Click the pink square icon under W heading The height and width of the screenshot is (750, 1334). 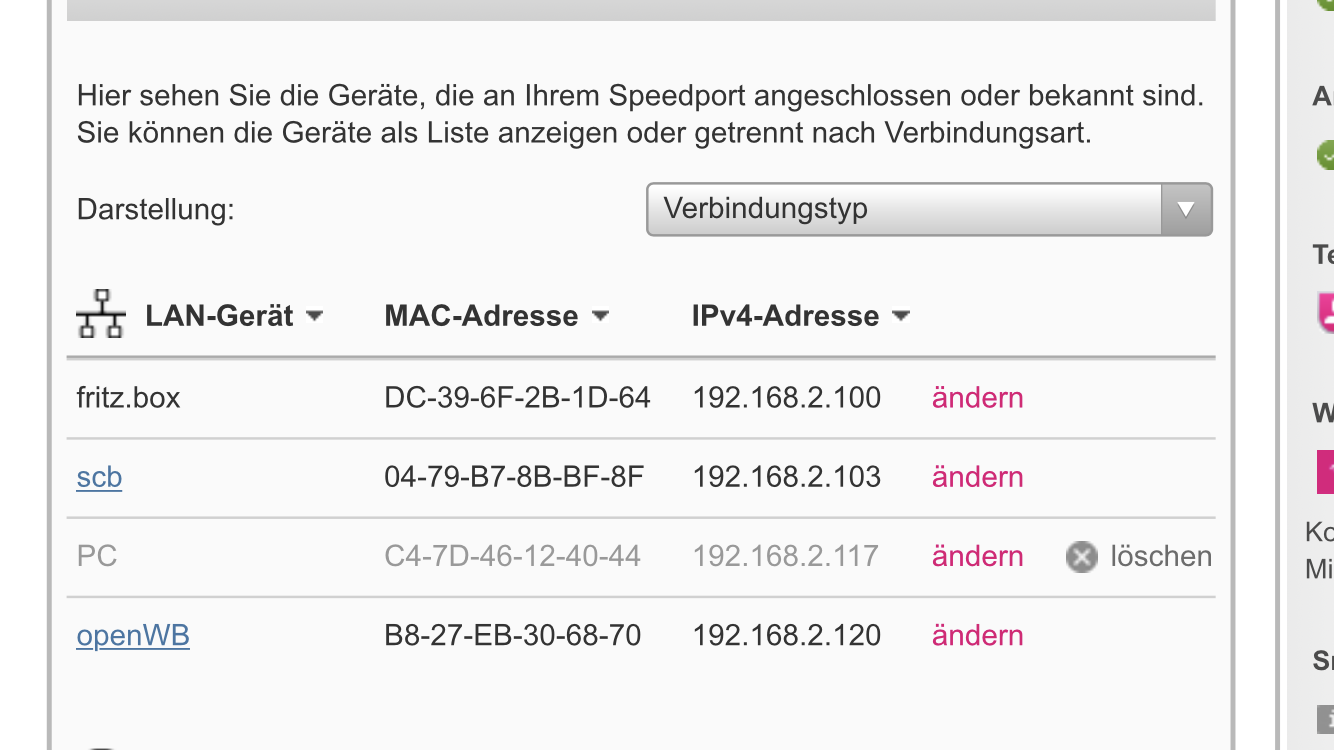[x=1326, y=470]
